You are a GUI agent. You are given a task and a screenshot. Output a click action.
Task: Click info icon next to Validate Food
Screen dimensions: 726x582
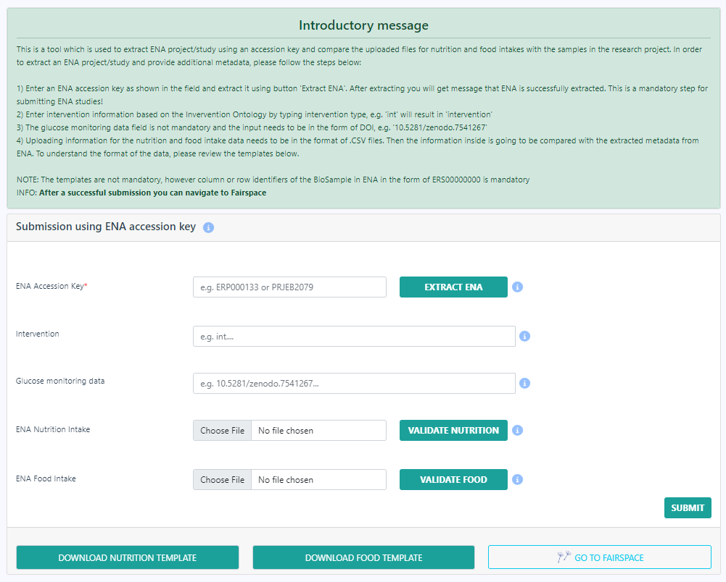click(x=518, y=480)
